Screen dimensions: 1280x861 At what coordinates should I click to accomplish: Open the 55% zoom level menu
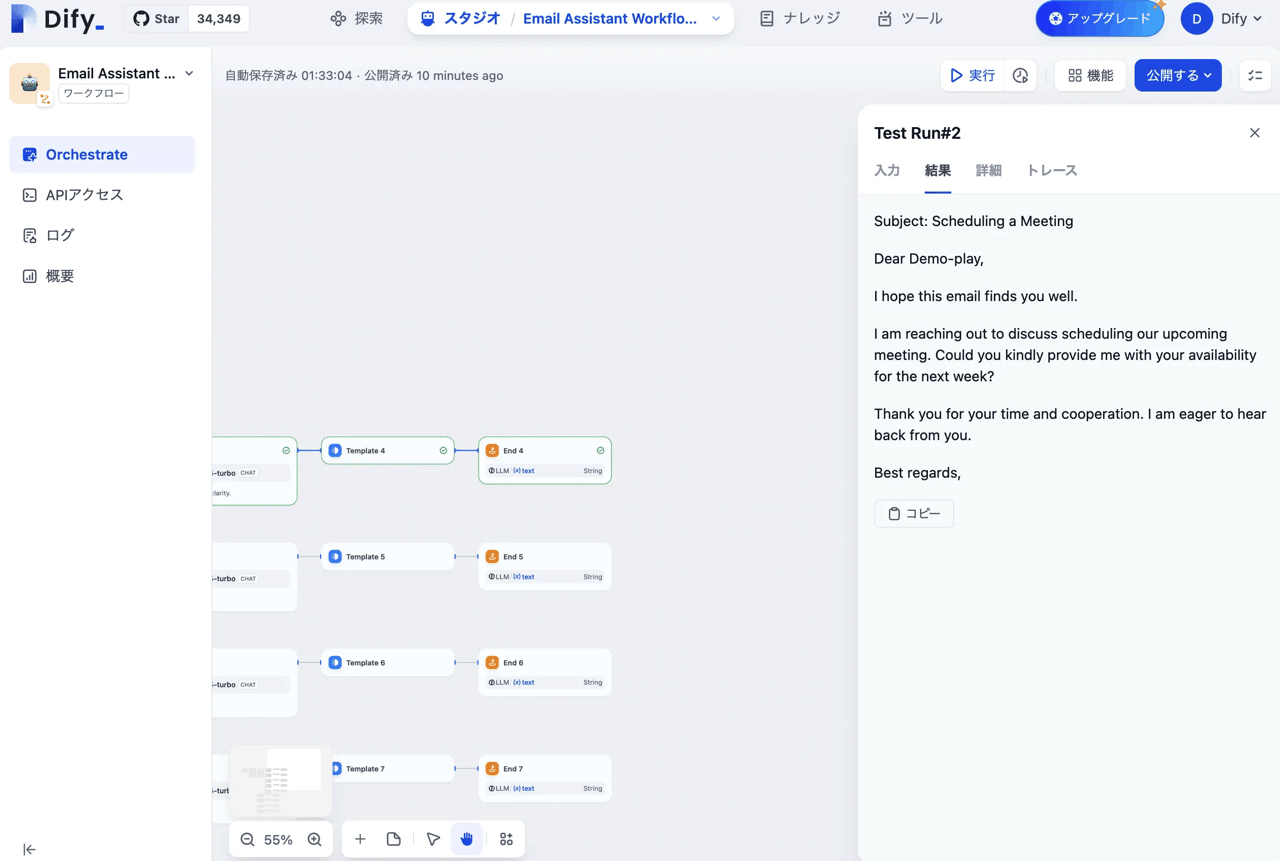click(x=278, y=840)
